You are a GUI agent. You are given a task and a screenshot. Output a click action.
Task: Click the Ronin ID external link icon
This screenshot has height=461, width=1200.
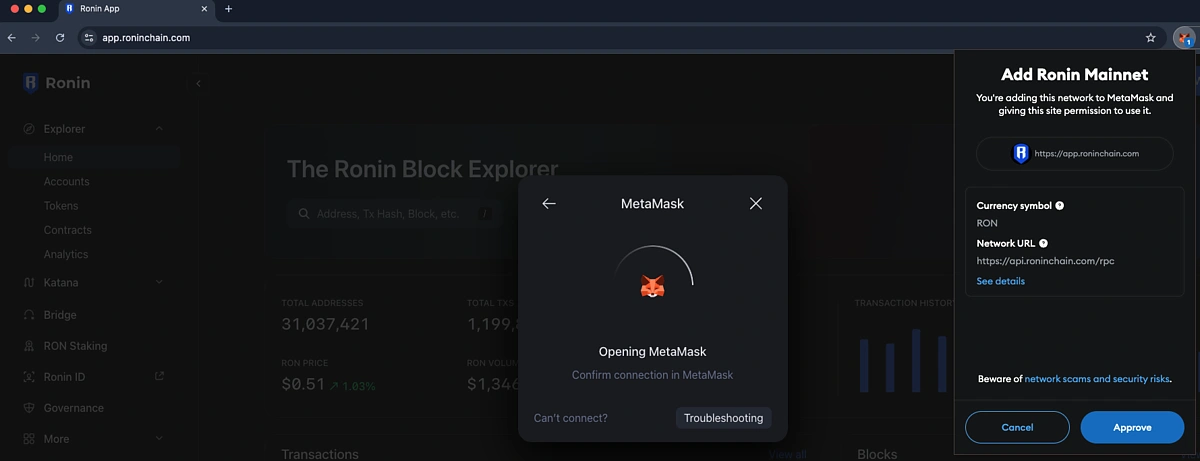[159, 376]
